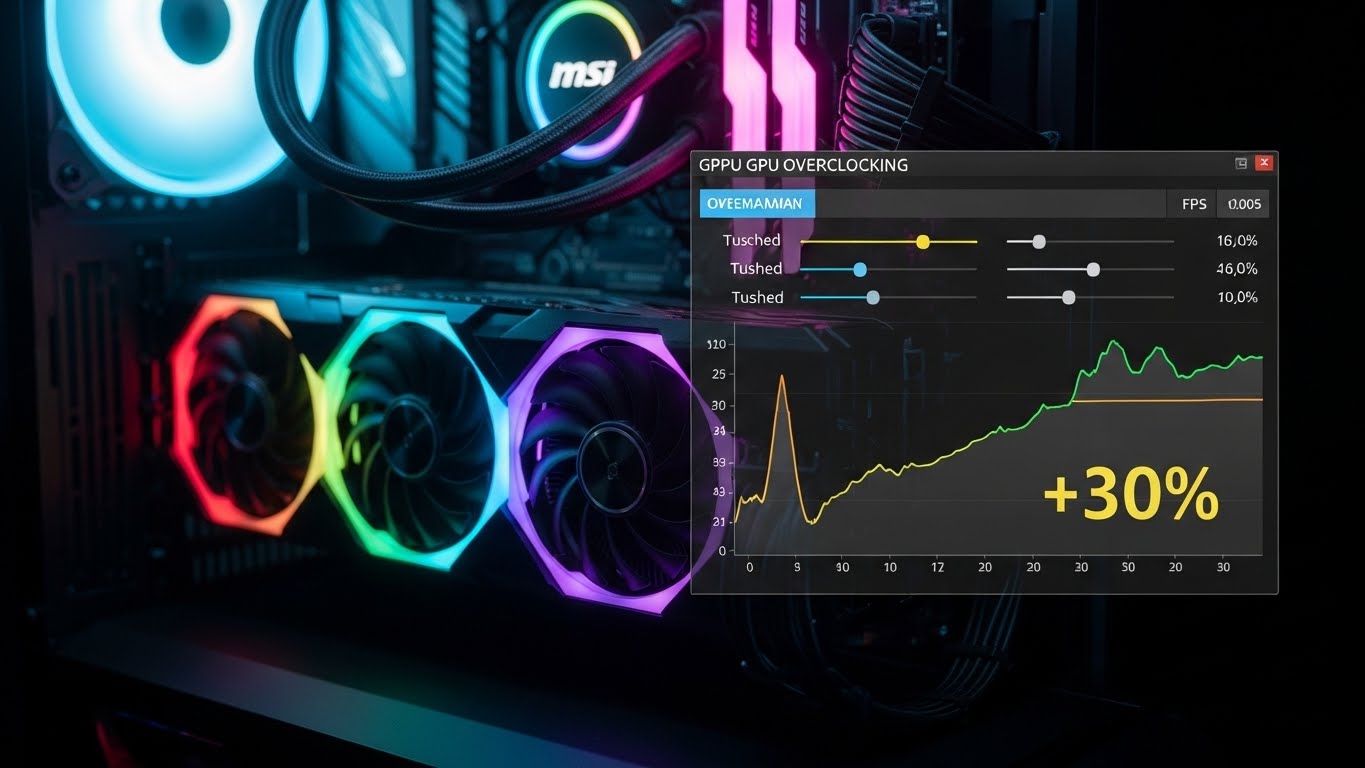Click the GPPU GPU OVERCLOCKING window title
This screenshot has width=1365, height=768.
tap(803, 165)
